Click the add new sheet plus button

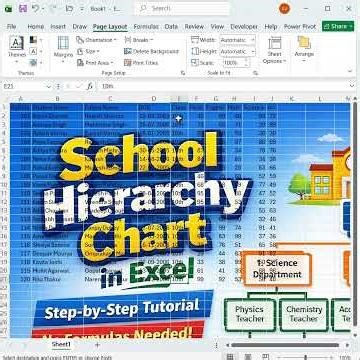click(97, 345)
